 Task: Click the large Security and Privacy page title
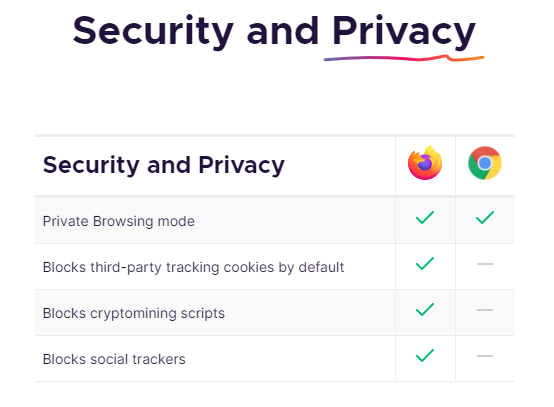pyautogui.click(x=274, y=32)
